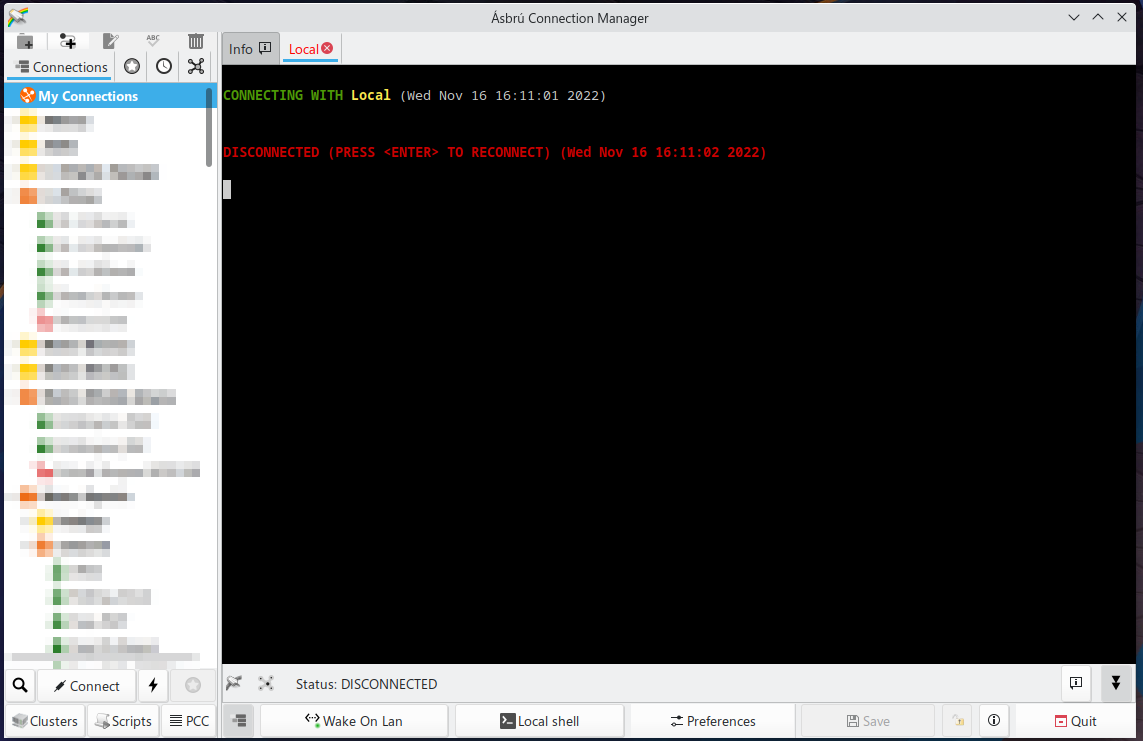Viewport: 1143px width, 741px height.
Task: Click the cluster icon in status bar
Action: pyautogui.click(x=266, y=683)
